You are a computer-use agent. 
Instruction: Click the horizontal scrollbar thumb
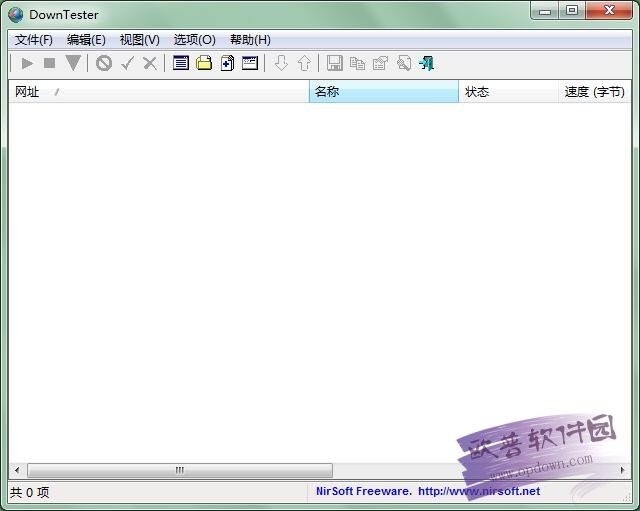click(x=180, y=470)
